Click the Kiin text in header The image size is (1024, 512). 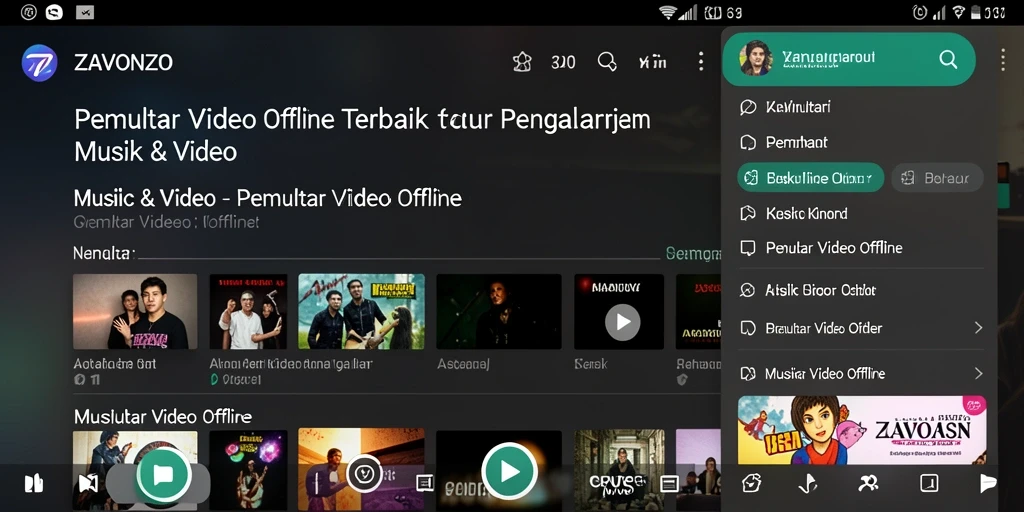click(652, 63)
